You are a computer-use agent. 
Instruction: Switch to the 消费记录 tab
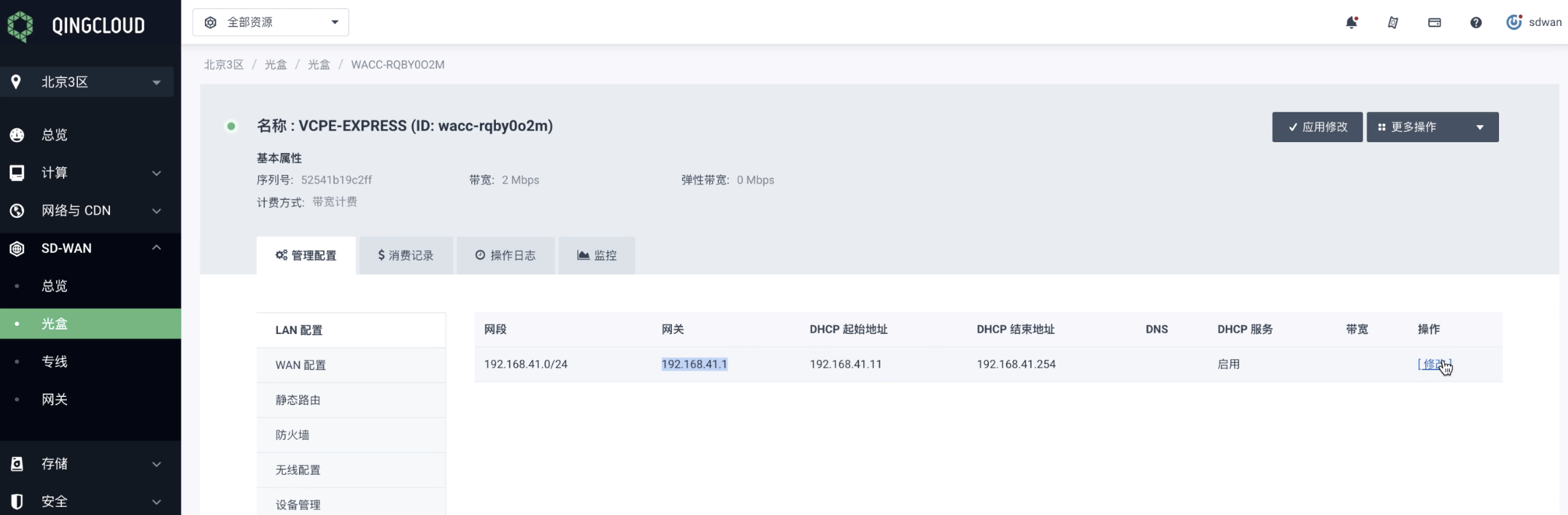(x=406, y=255)
